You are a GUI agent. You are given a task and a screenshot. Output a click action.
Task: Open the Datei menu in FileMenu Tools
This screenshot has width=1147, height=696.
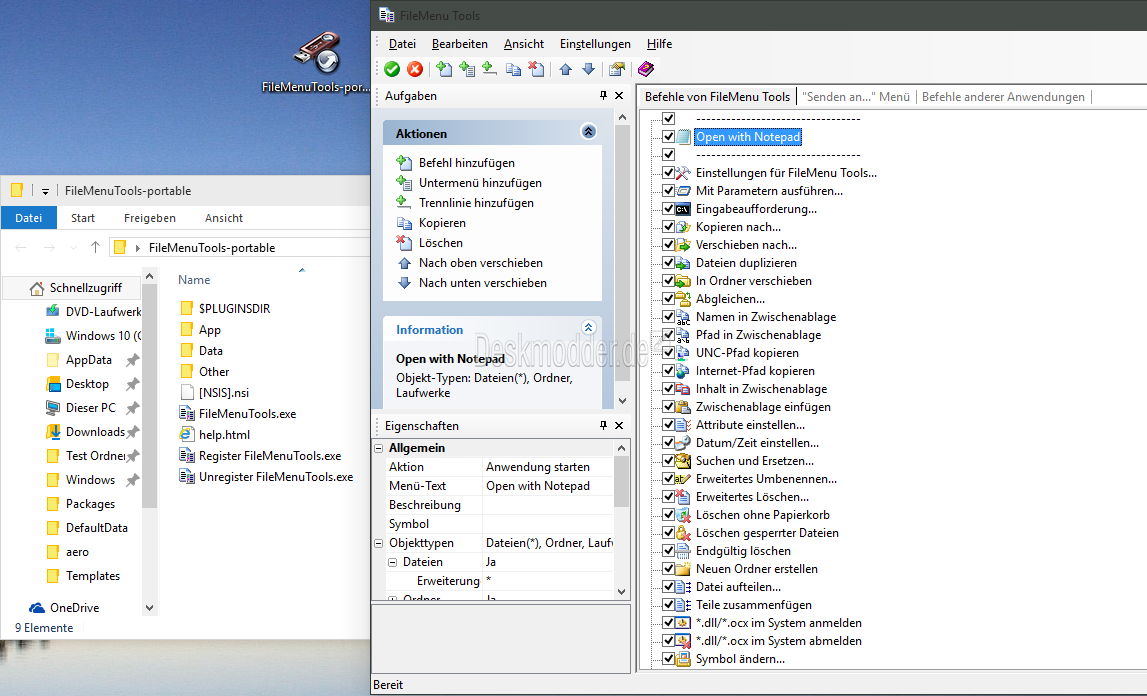click(402, 44)
